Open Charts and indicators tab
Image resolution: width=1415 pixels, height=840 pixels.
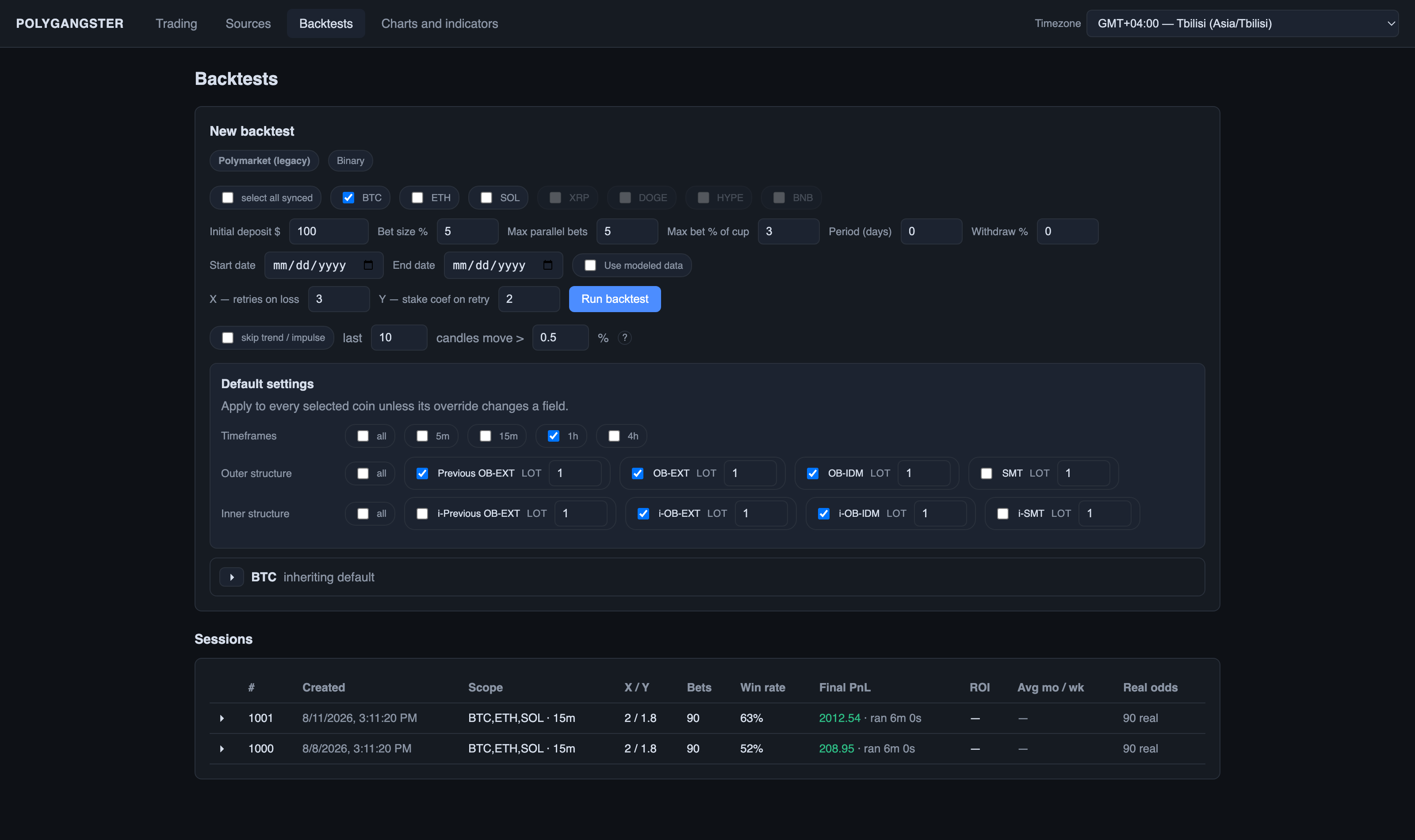point(439,23)
